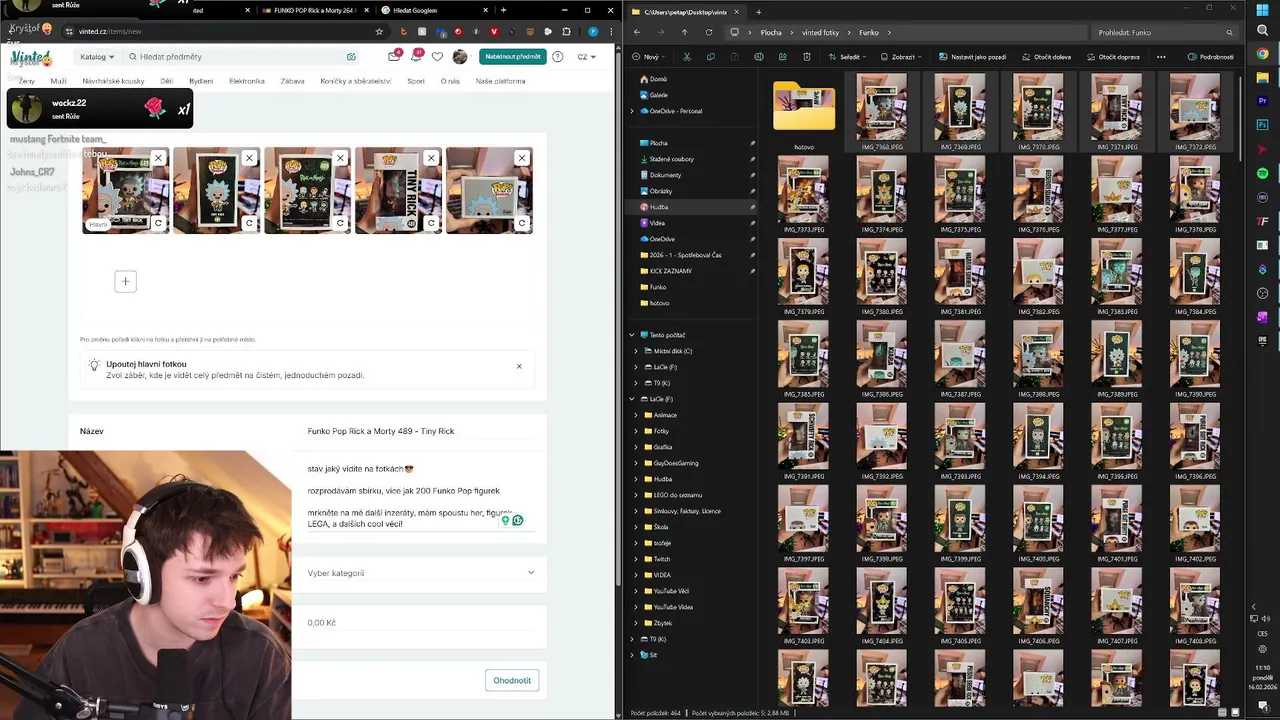Open Chrome extensions puzzle icon
The image size is (1280, 720).
coord(566,31)
